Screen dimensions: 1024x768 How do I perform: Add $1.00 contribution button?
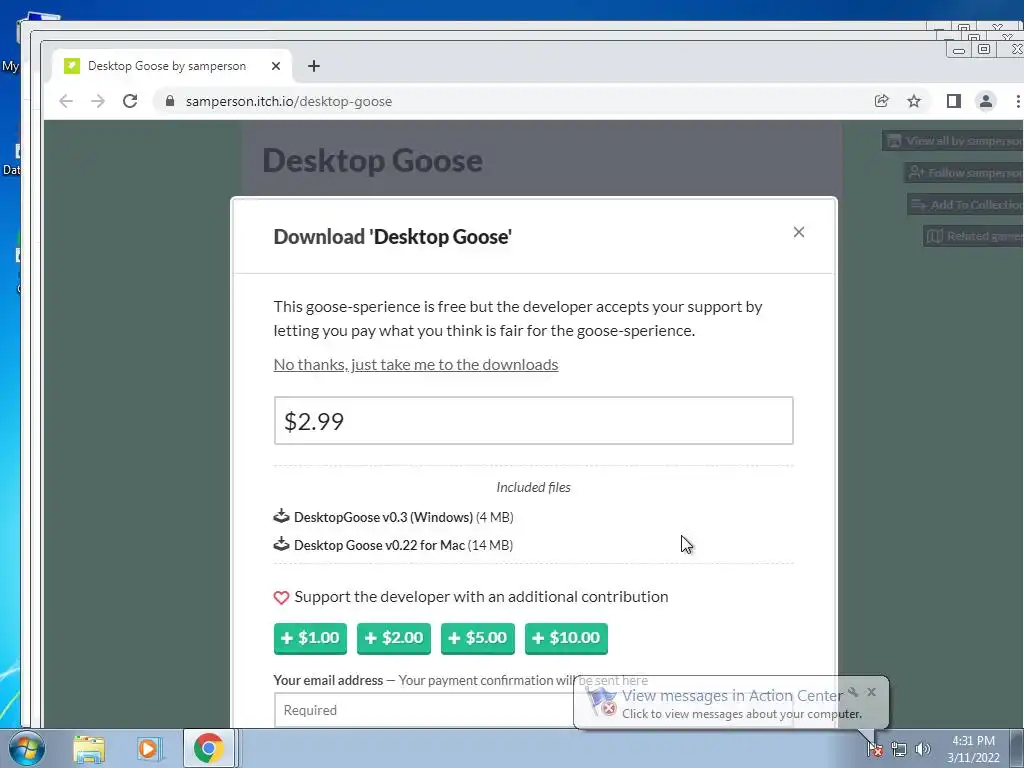click(310, 638)
